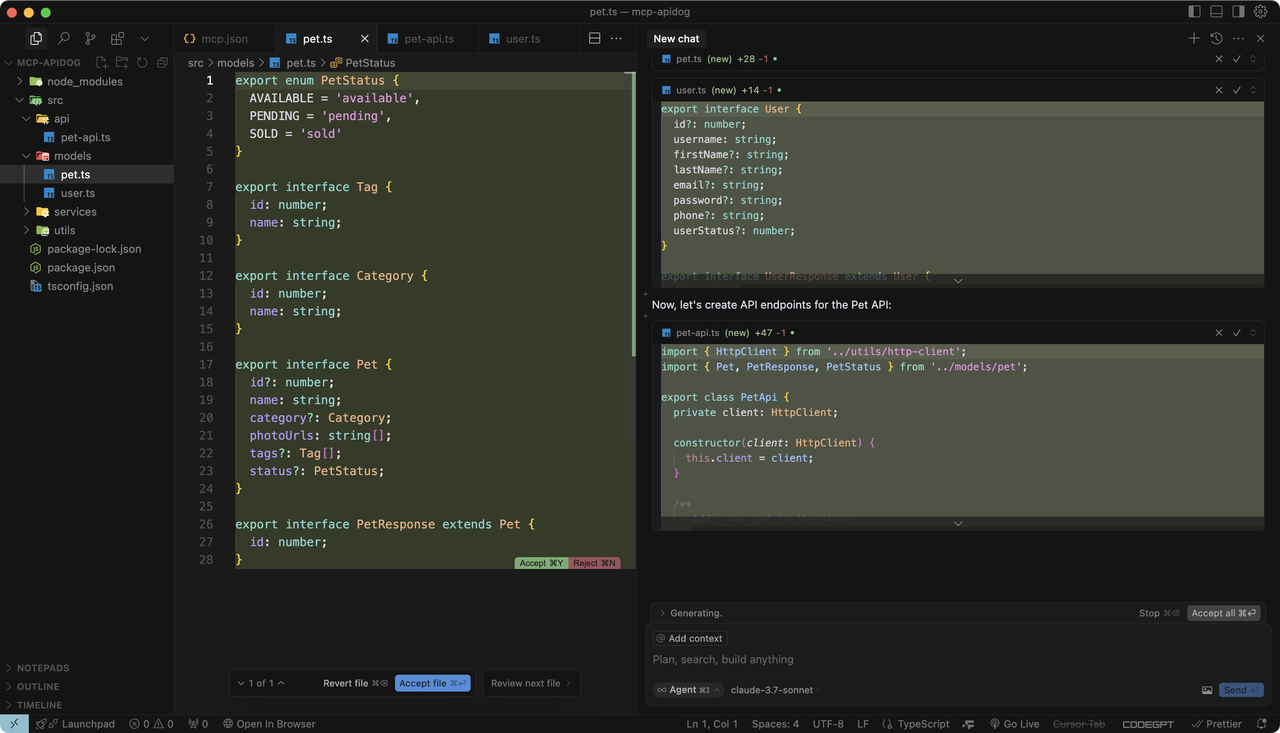Open notifications bell in status bar

[1263, 724]
